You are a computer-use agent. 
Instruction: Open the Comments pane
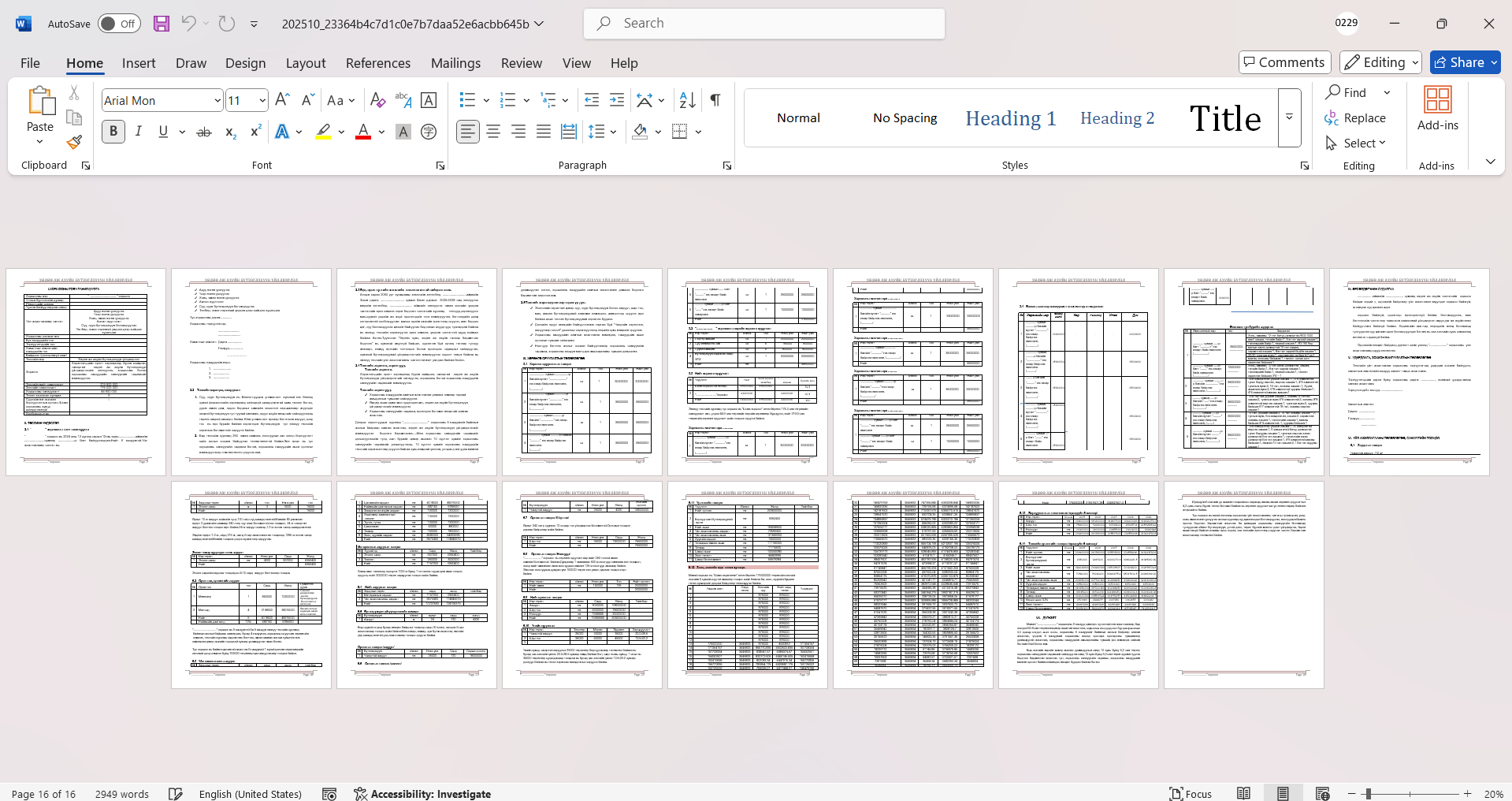[1284, 62]
